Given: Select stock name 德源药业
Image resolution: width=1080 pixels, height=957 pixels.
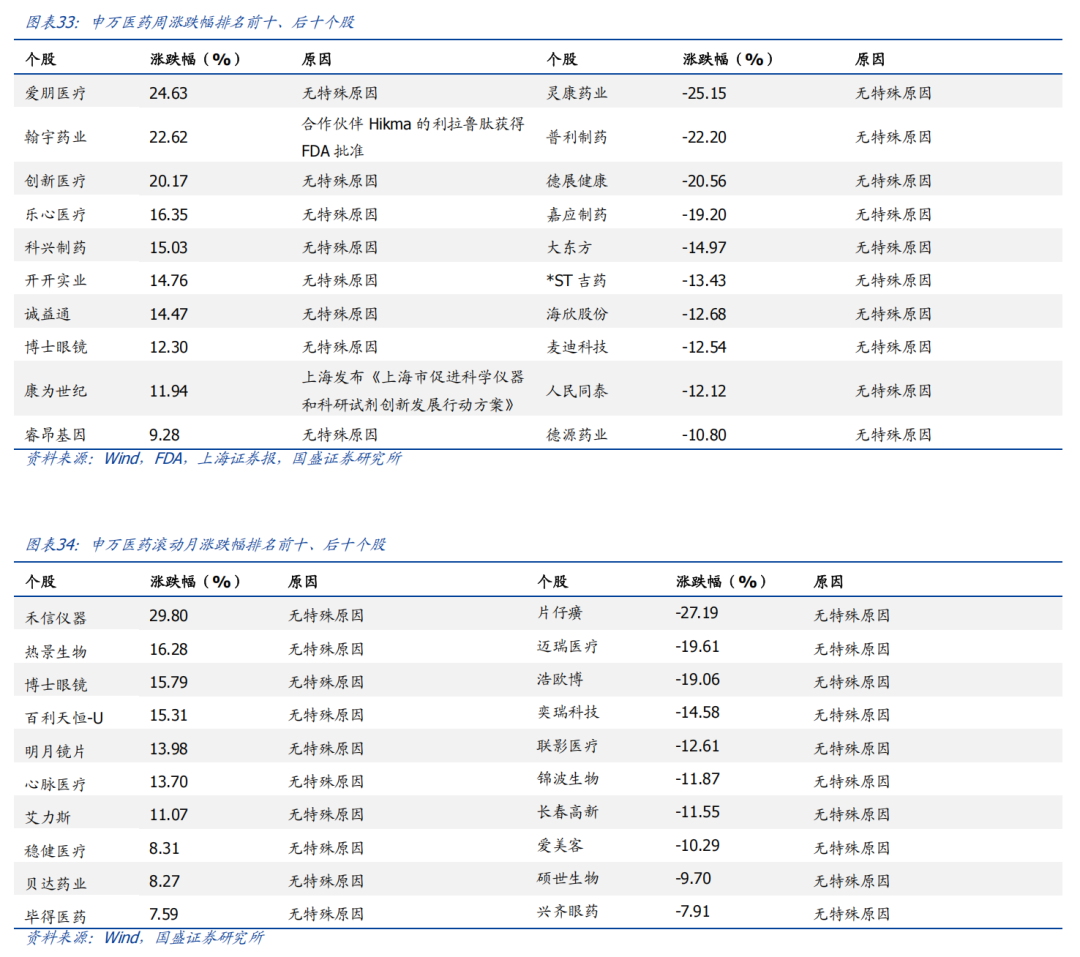Looking at the screenshot, I should [577, 435].
